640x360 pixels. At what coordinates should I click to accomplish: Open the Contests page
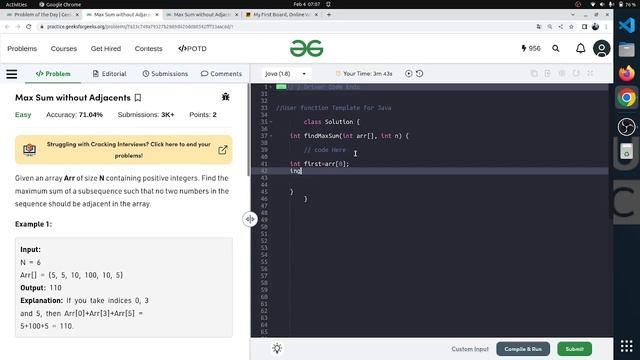[x=148, y=49]
